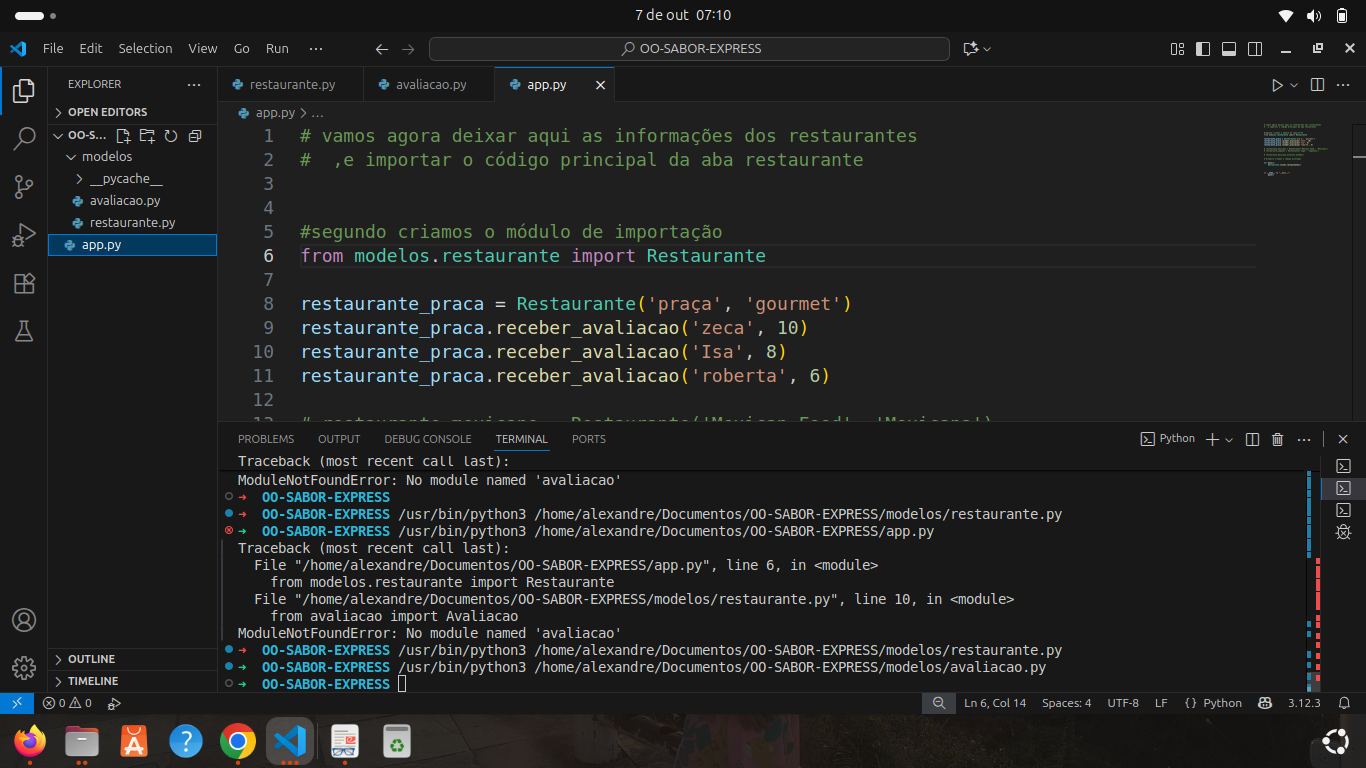Toggle the primary side bar layout button

[x=1203, y=49]
